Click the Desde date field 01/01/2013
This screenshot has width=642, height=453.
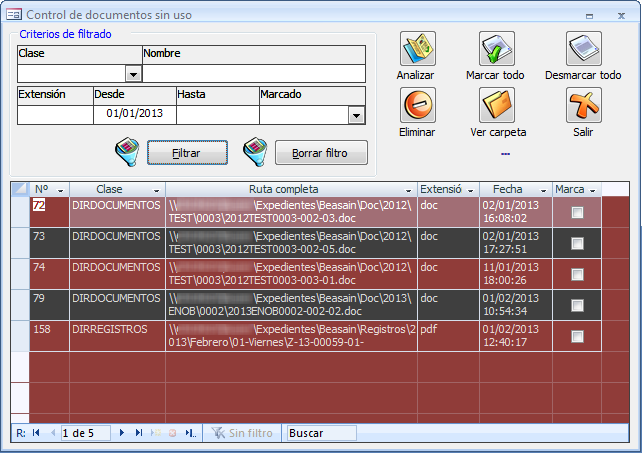point(135,115)
